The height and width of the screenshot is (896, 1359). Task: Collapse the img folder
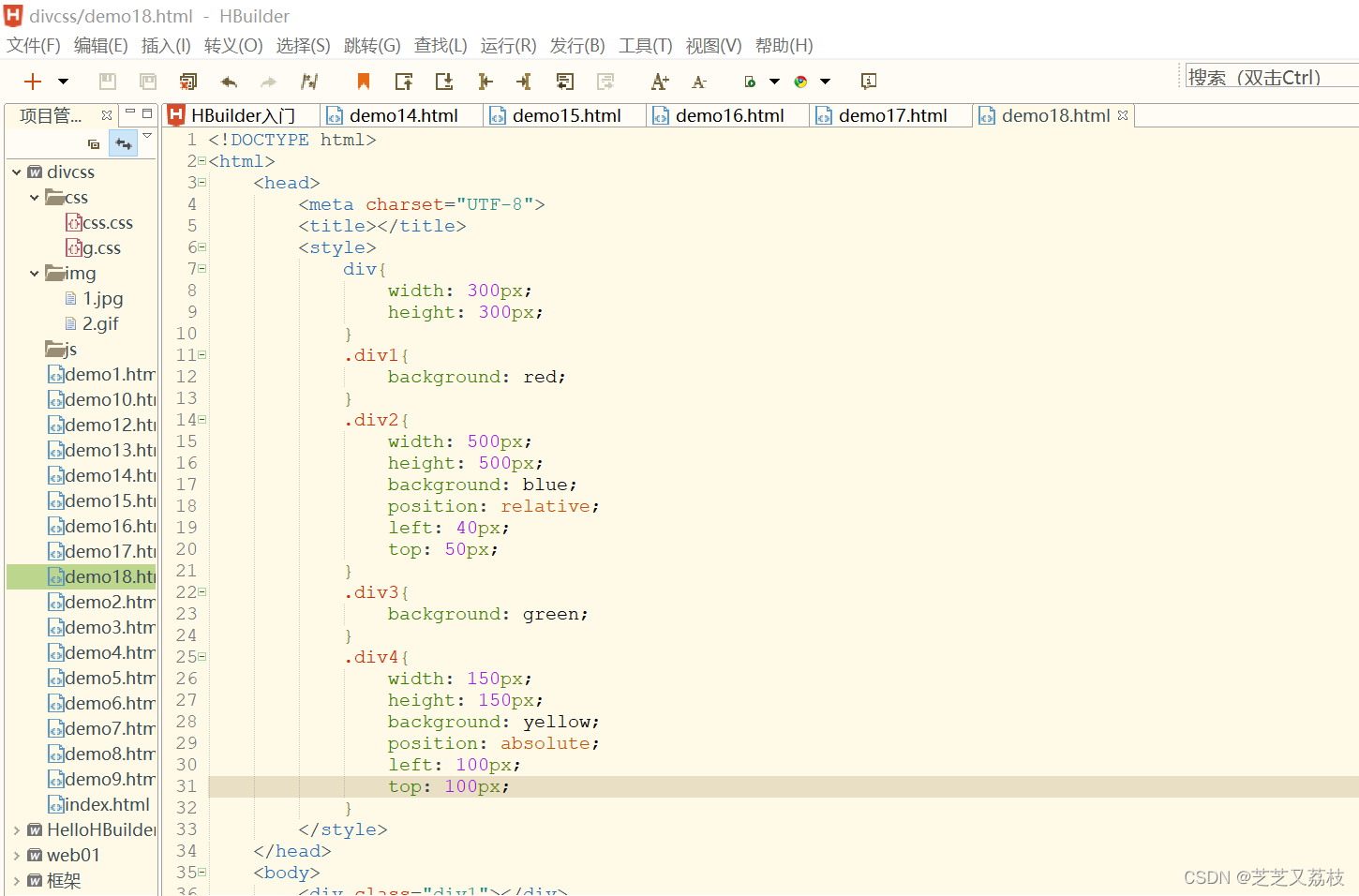pos(35,274)
